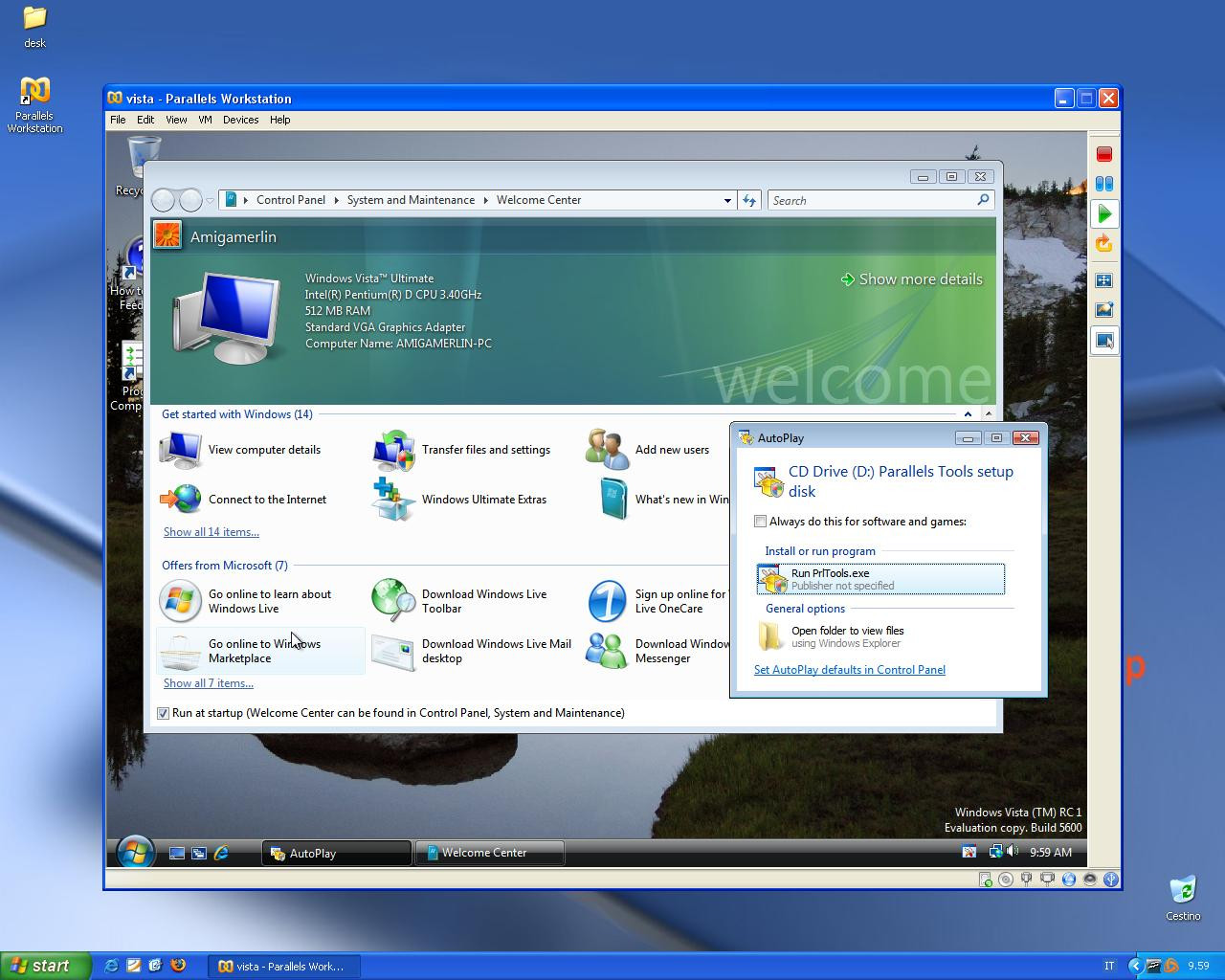This screenshot has width=1225, height=980.
Task: Click Show all 14 items link
Action: [x=211, y=532]
